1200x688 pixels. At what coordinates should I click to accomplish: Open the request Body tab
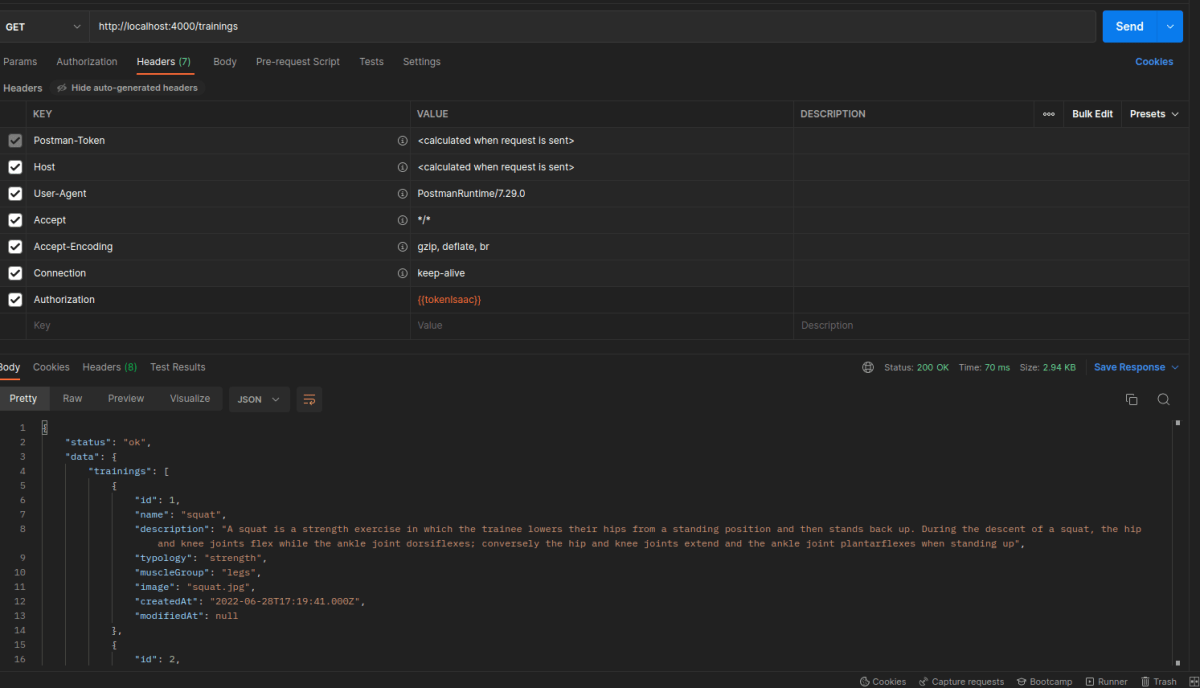pyautogui.click(x=225, y=62)
